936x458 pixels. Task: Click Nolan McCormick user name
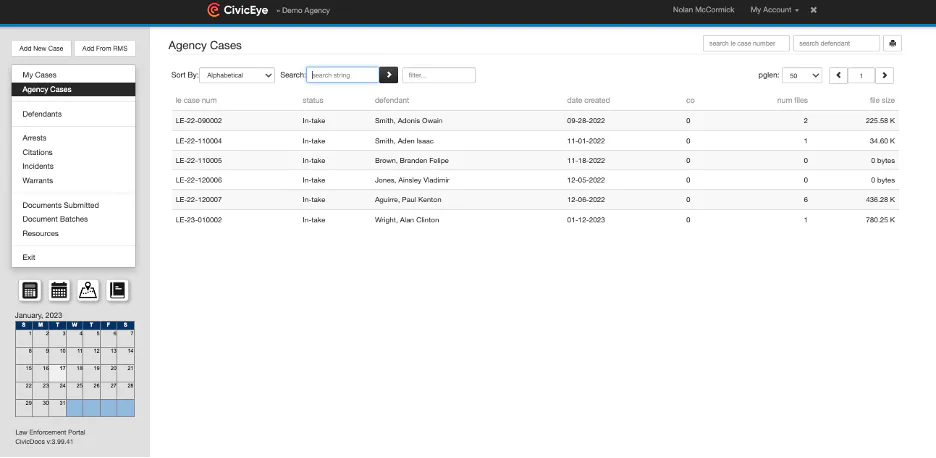703,10
